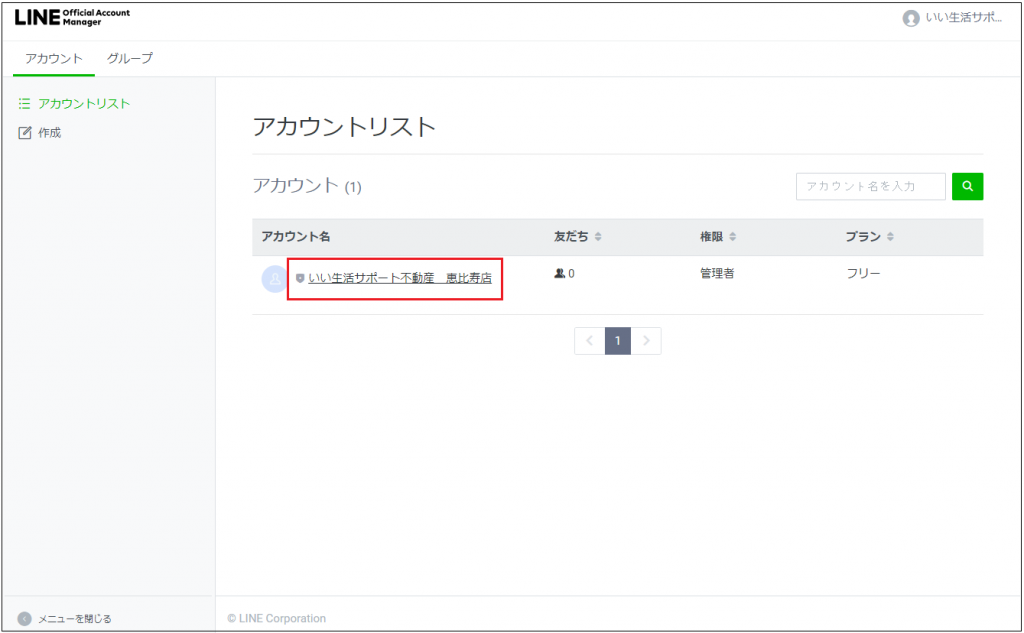Click the list icon beside アカウントリスト
Screen dimensions: 1024x633
(x=24, y=103)
